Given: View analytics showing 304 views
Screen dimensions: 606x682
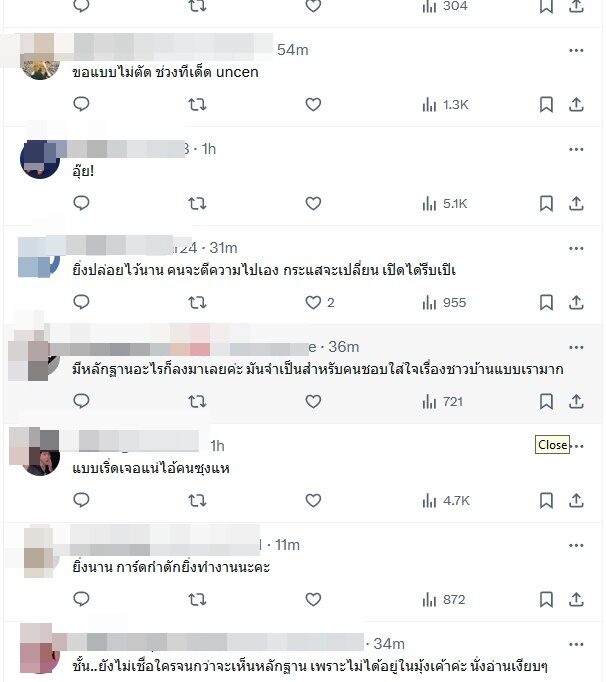Looking at the screenshot, I should [445, 6].
